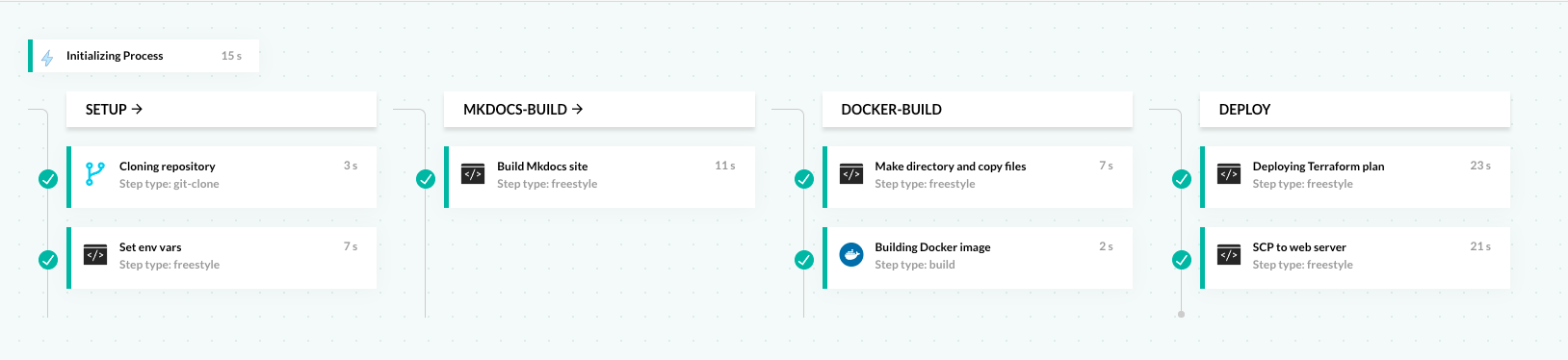Open the Building Docker image step card
This screenshot has height=360, width=1568.
click(978, 258)
